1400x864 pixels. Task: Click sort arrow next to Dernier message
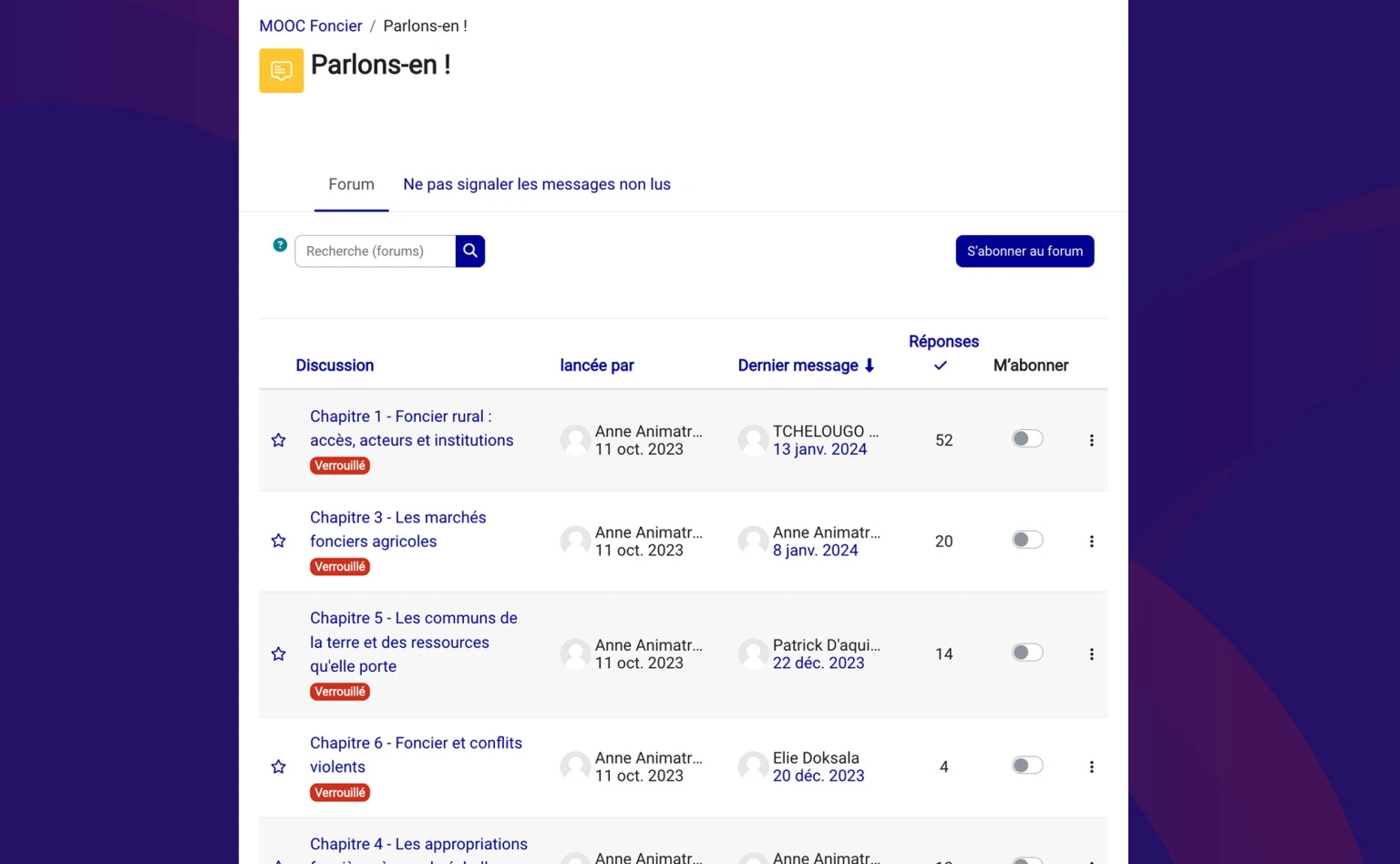(x=870, y=365)
